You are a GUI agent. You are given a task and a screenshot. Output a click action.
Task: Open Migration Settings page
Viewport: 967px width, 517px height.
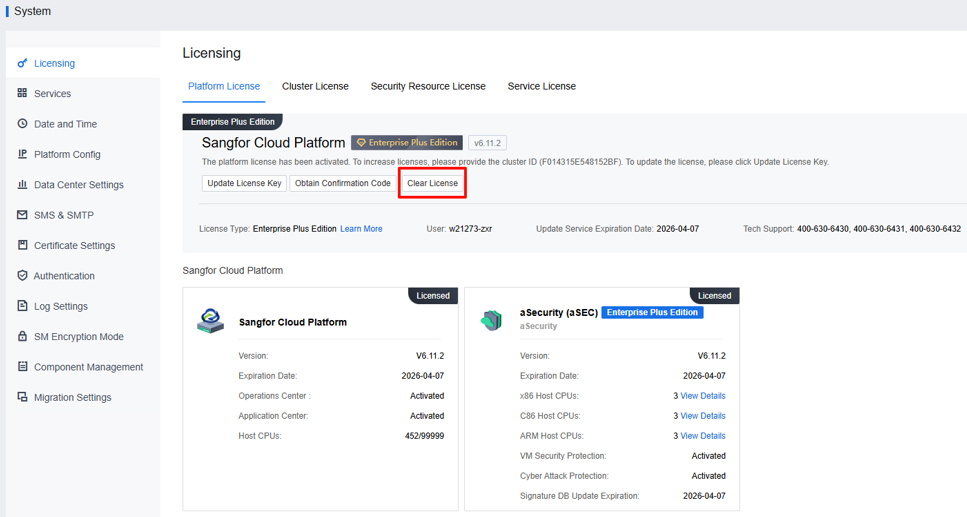point(83,397)
